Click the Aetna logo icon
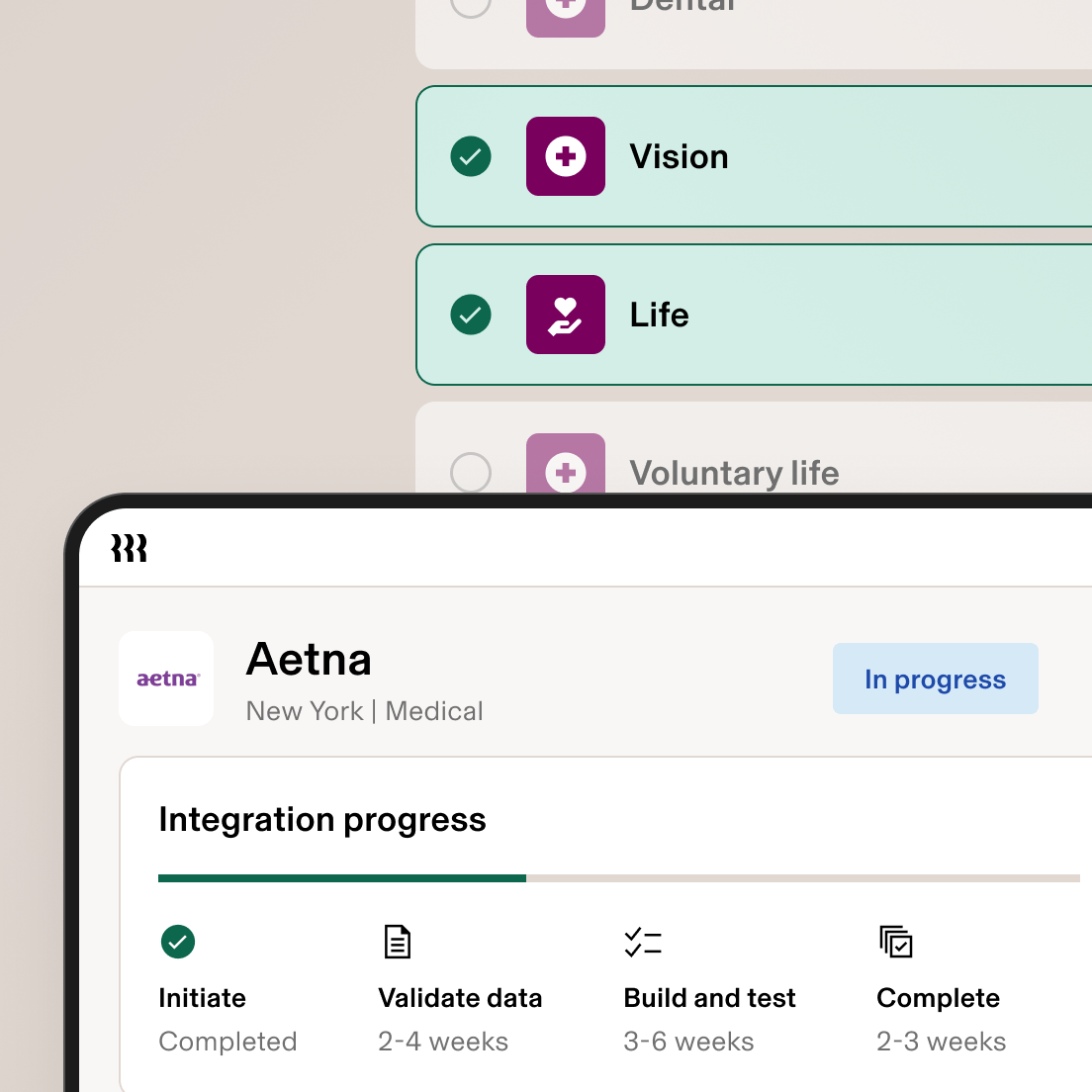The image size is (1092, 1092). pyautogui.click(x=166, y=679)
